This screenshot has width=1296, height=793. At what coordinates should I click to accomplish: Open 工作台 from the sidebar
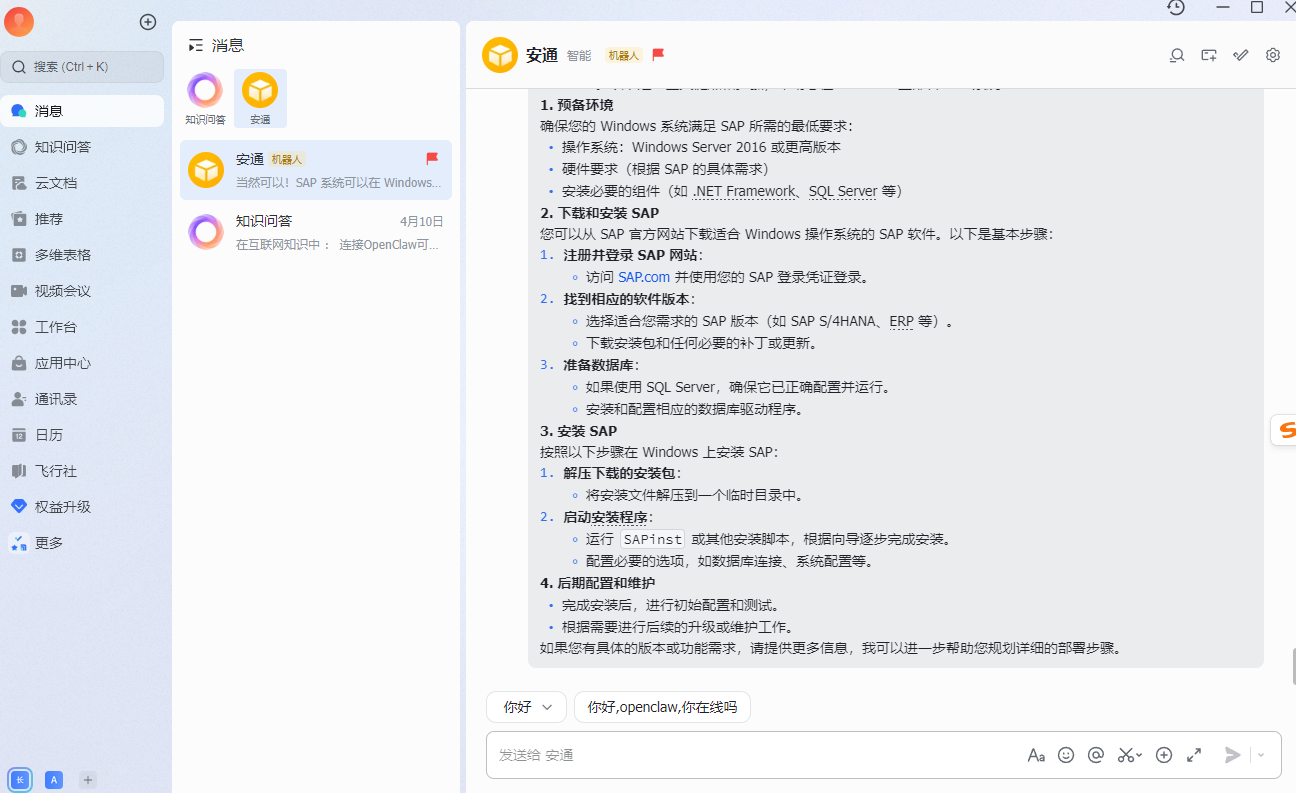(83, 327)
